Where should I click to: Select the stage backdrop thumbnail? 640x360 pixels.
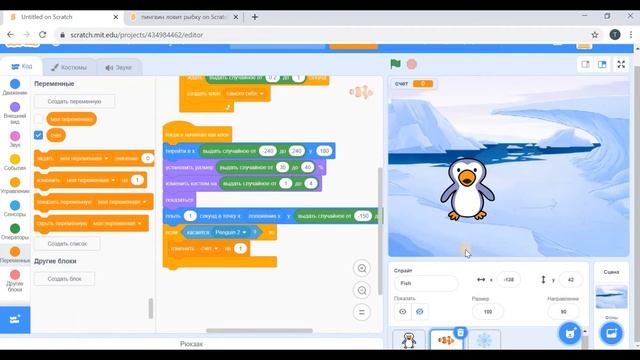(x=611, y=296)
